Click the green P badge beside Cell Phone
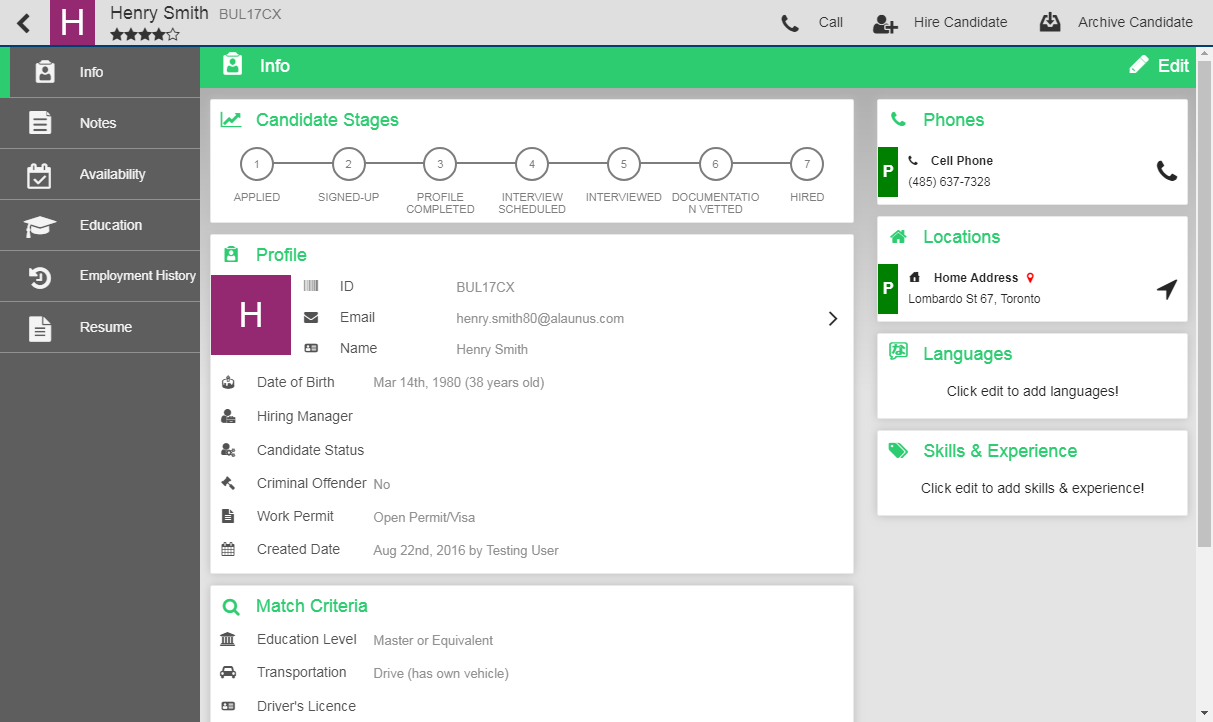The width and height of the screenshot is (1213, 722). pyautogui.click(x=887, y=172)
